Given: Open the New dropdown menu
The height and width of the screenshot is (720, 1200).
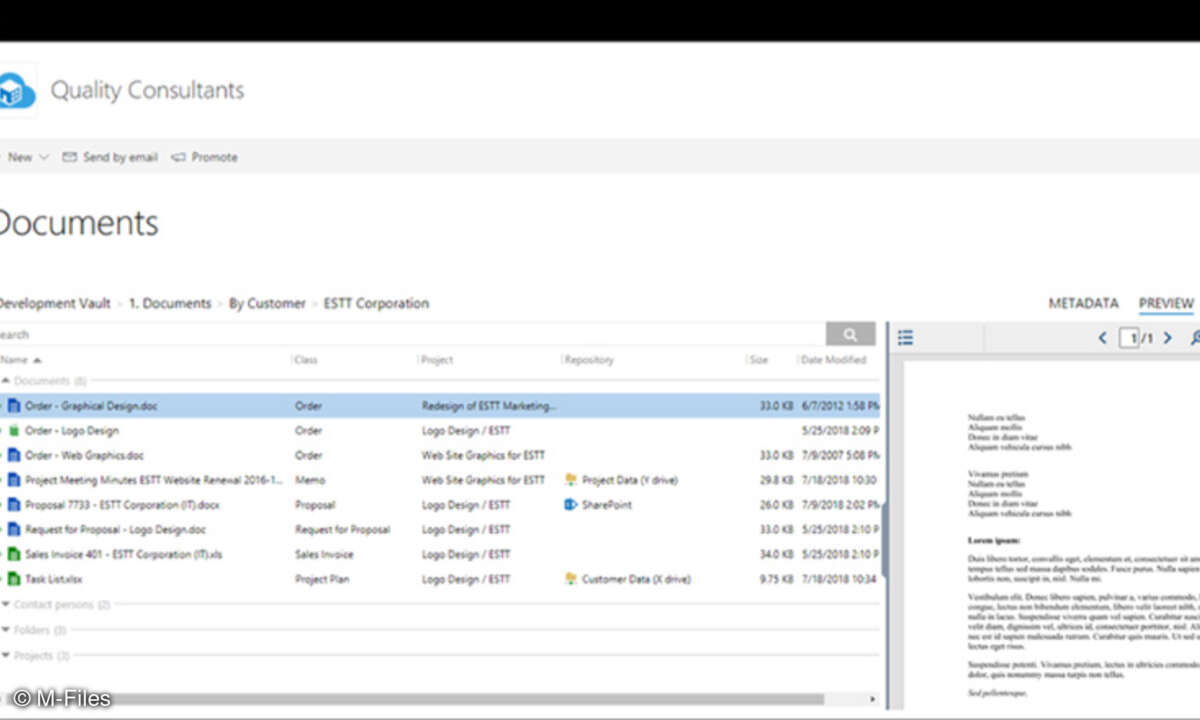Looking at the screenshot, I should (x=27, y=157).
